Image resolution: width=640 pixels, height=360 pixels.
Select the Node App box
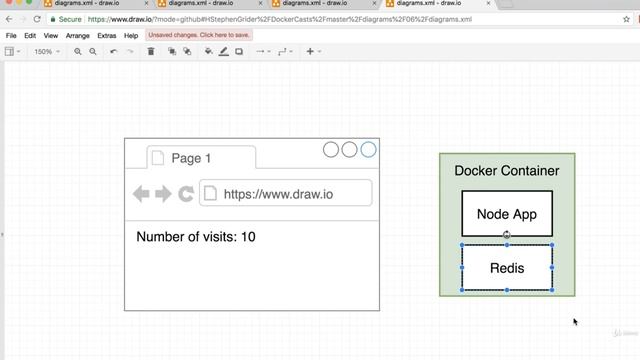(507, 213)
